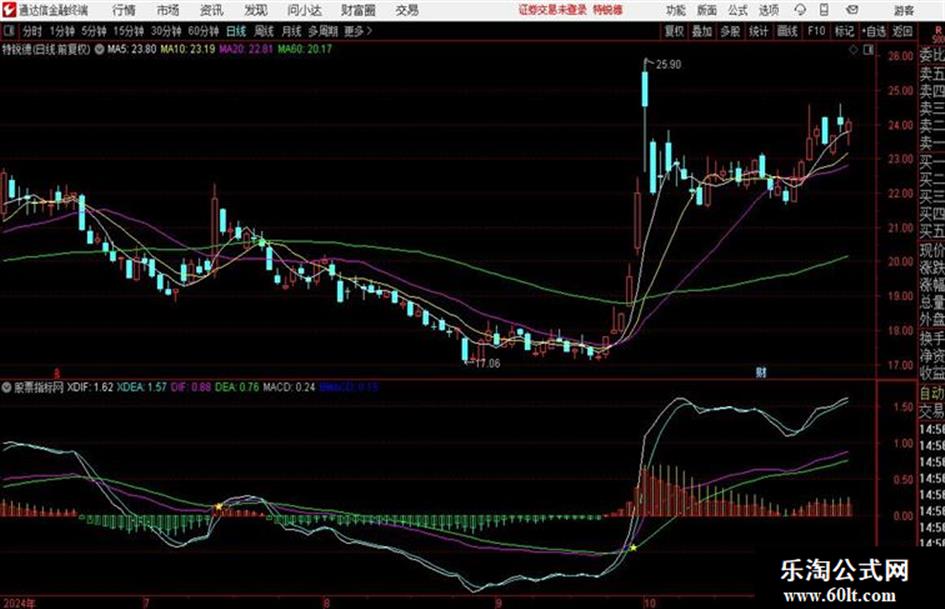This screenshot has height=609, width=945.
Task: Open the 问小达 menu
Action: [304, 10]
